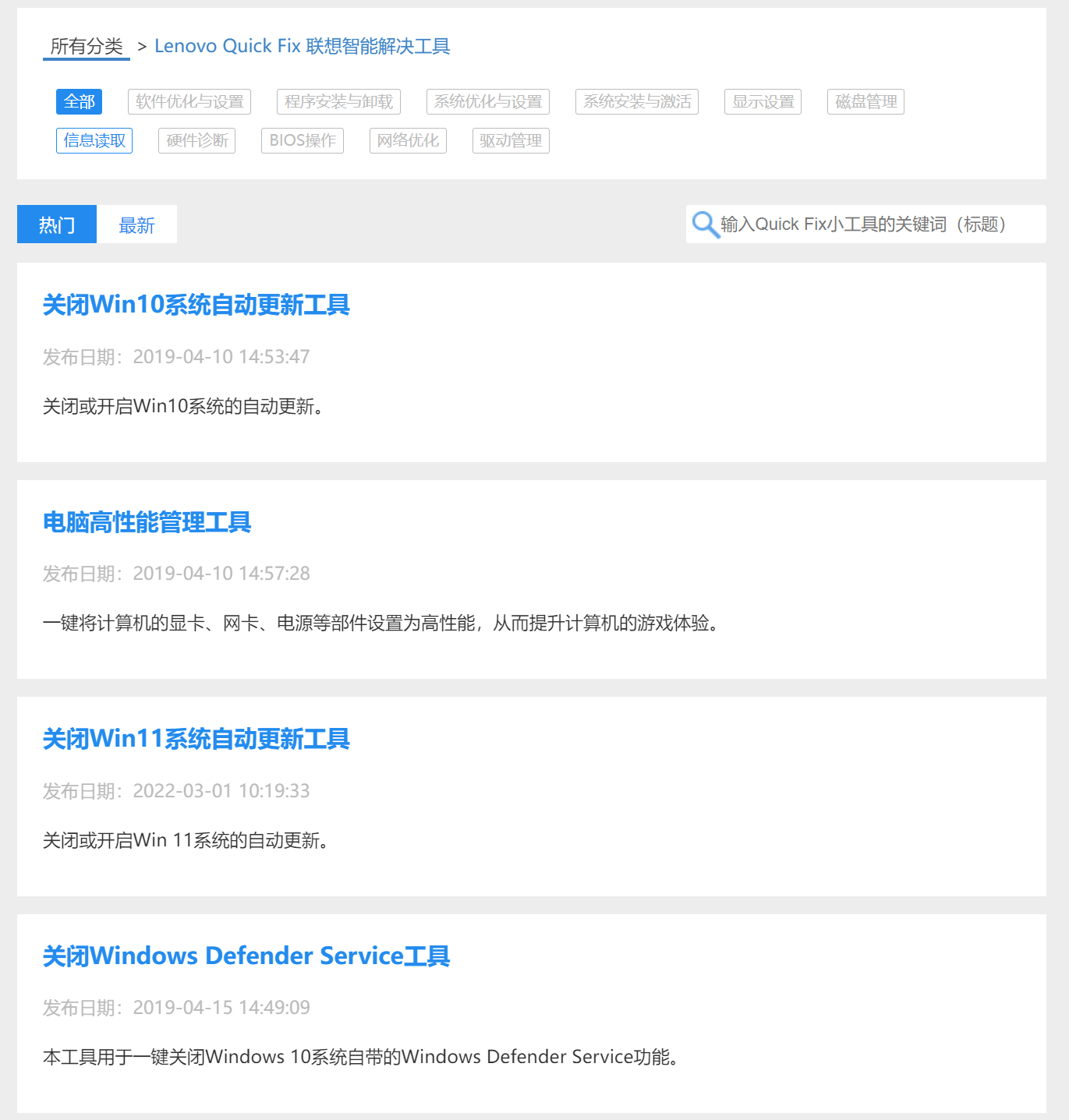Filter by BIOS操作 category

coord(303,140)
